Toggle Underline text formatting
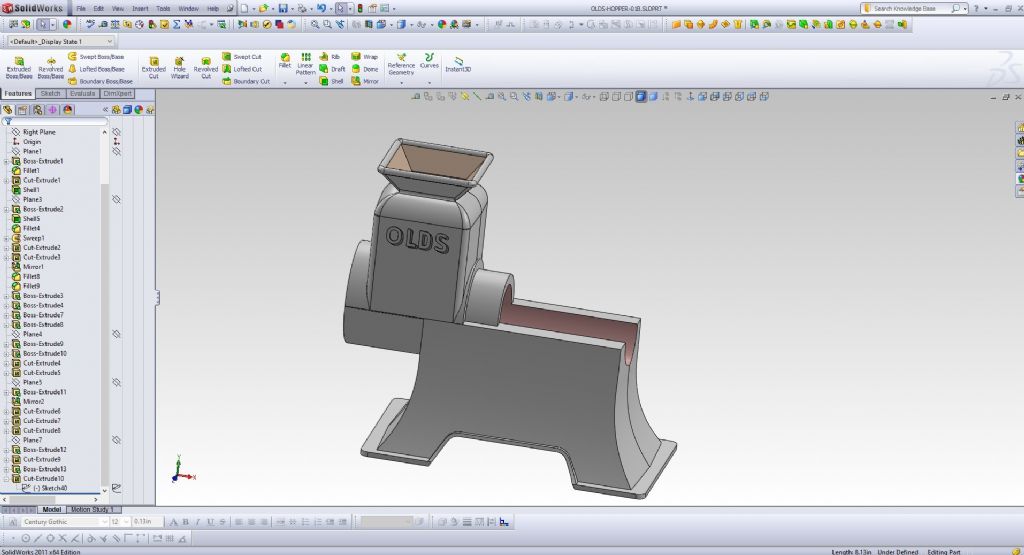The height and width of the screenshot is (555, 1024). [210, 522]
